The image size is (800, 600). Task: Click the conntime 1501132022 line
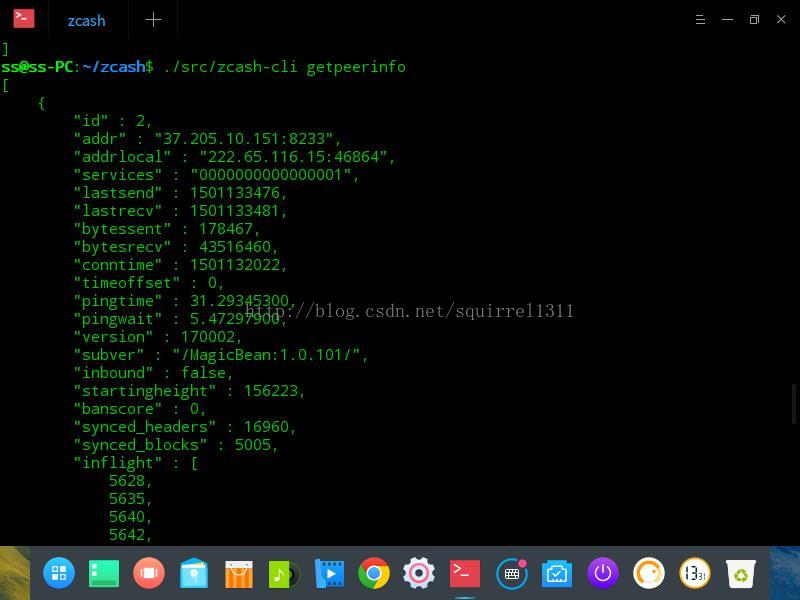coord(181,265)
